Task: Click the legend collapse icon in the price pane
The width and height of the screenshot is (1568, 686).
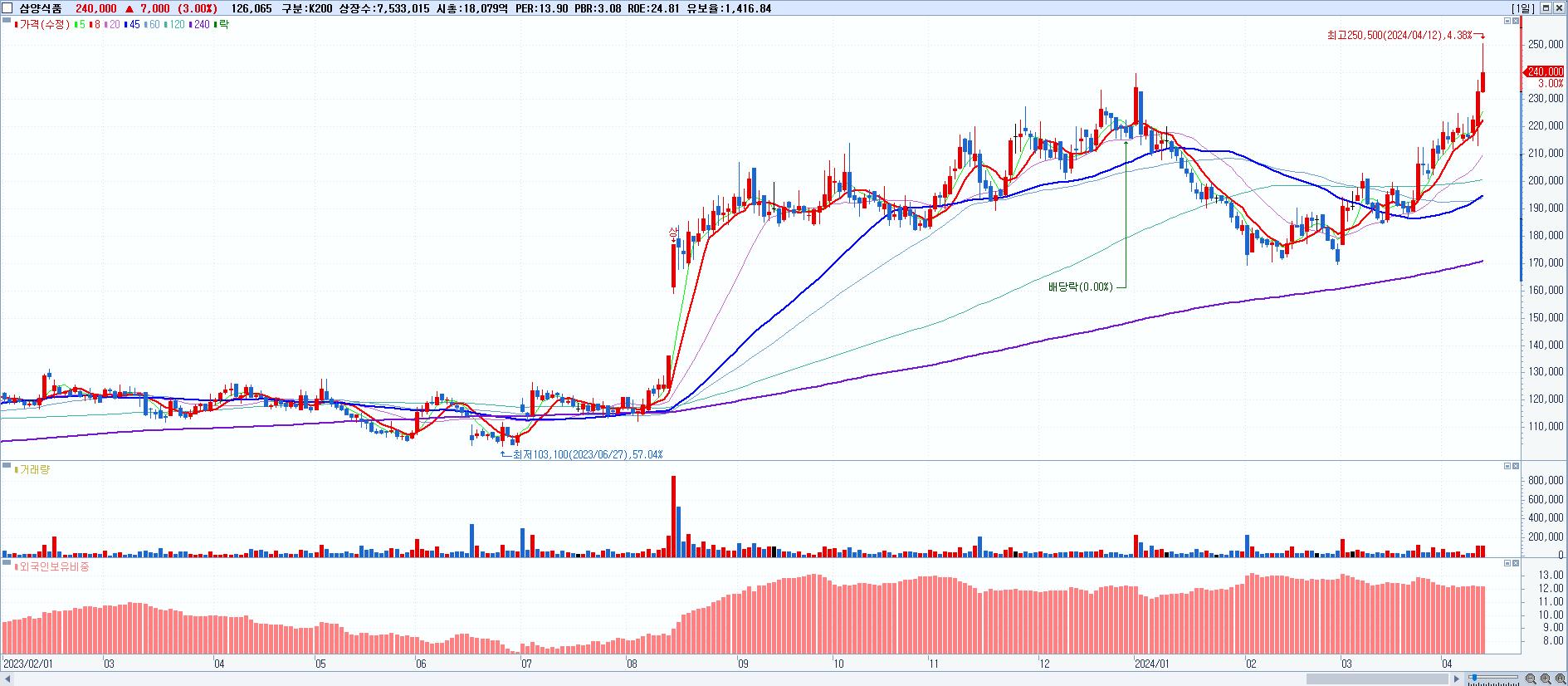Action: tap(7, 21)
